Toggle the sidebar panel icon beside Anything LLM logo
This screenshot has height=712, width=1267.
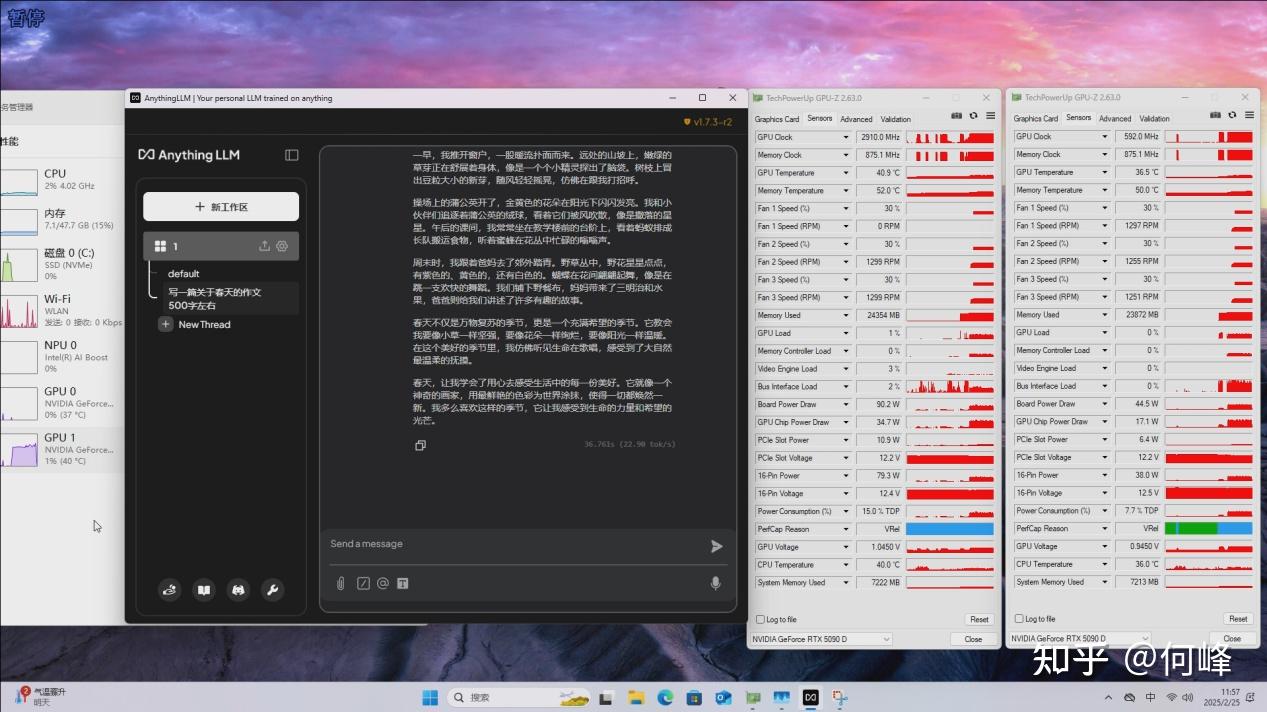(x=291, y=155)
